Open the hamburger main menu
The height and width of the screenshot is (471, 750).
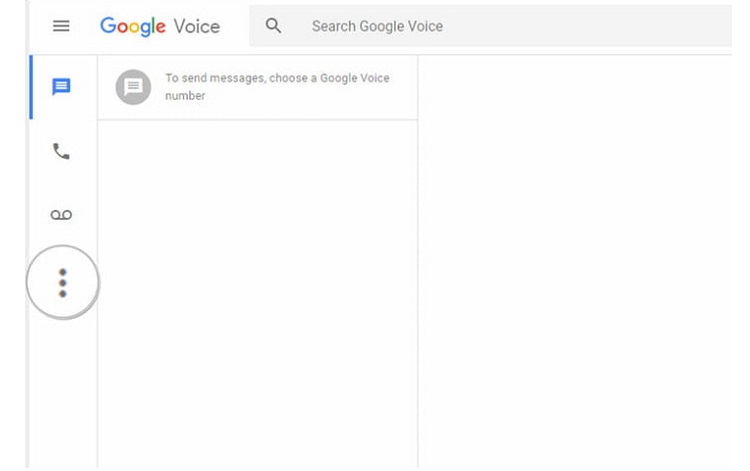click(x=61, y=26)
